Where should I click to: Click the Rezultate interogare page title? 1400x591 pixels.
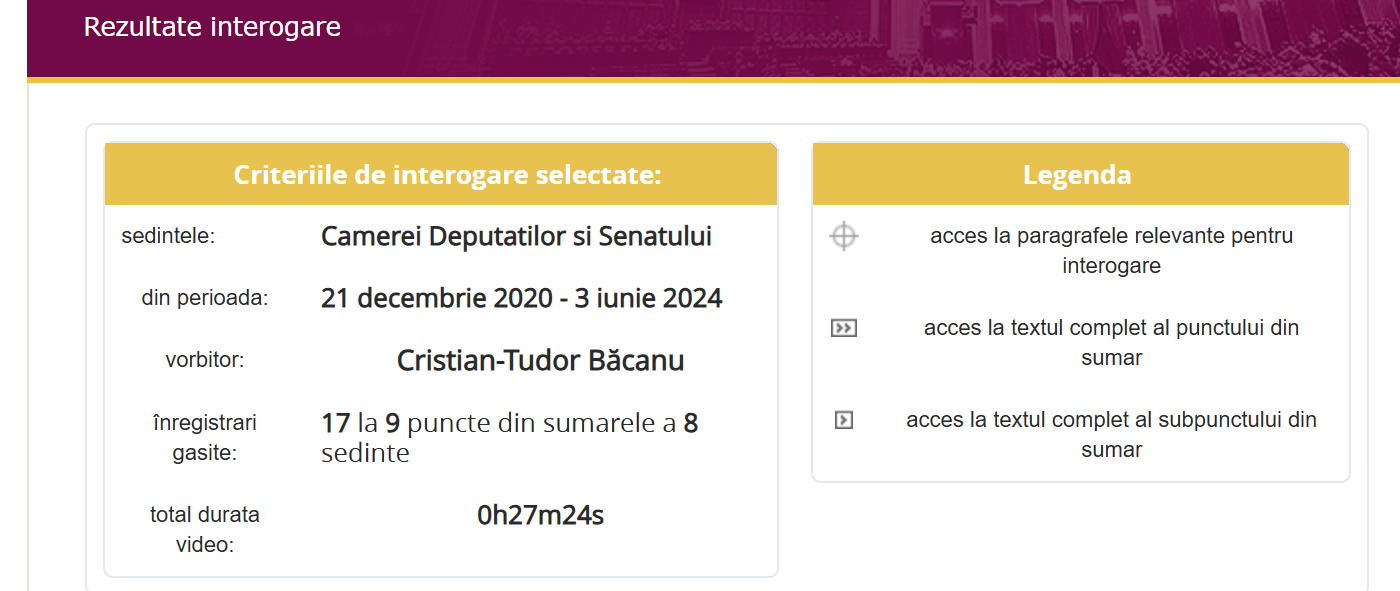(212, 27)
